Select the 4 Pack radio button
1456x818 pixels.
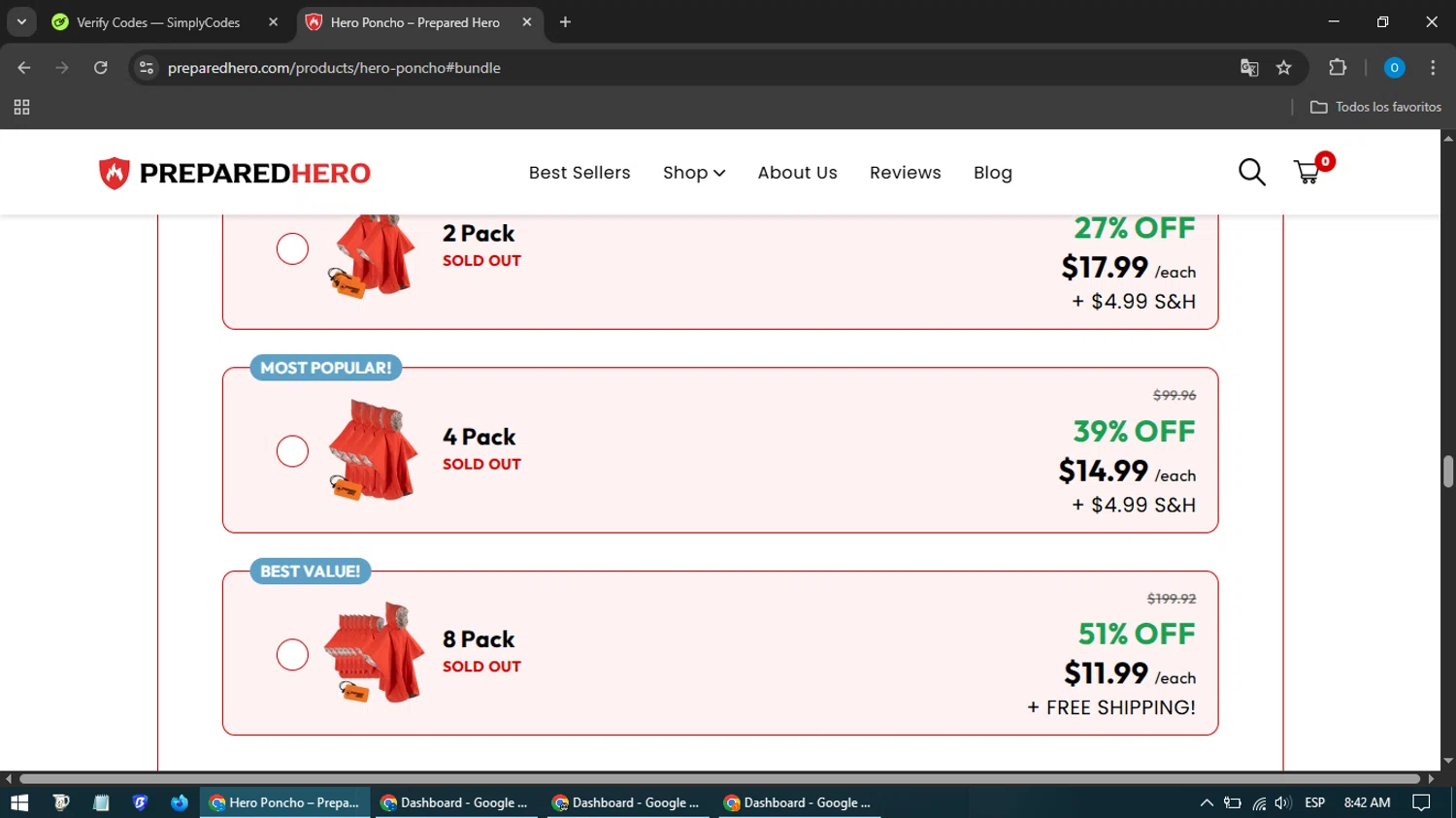coord(292,451)
